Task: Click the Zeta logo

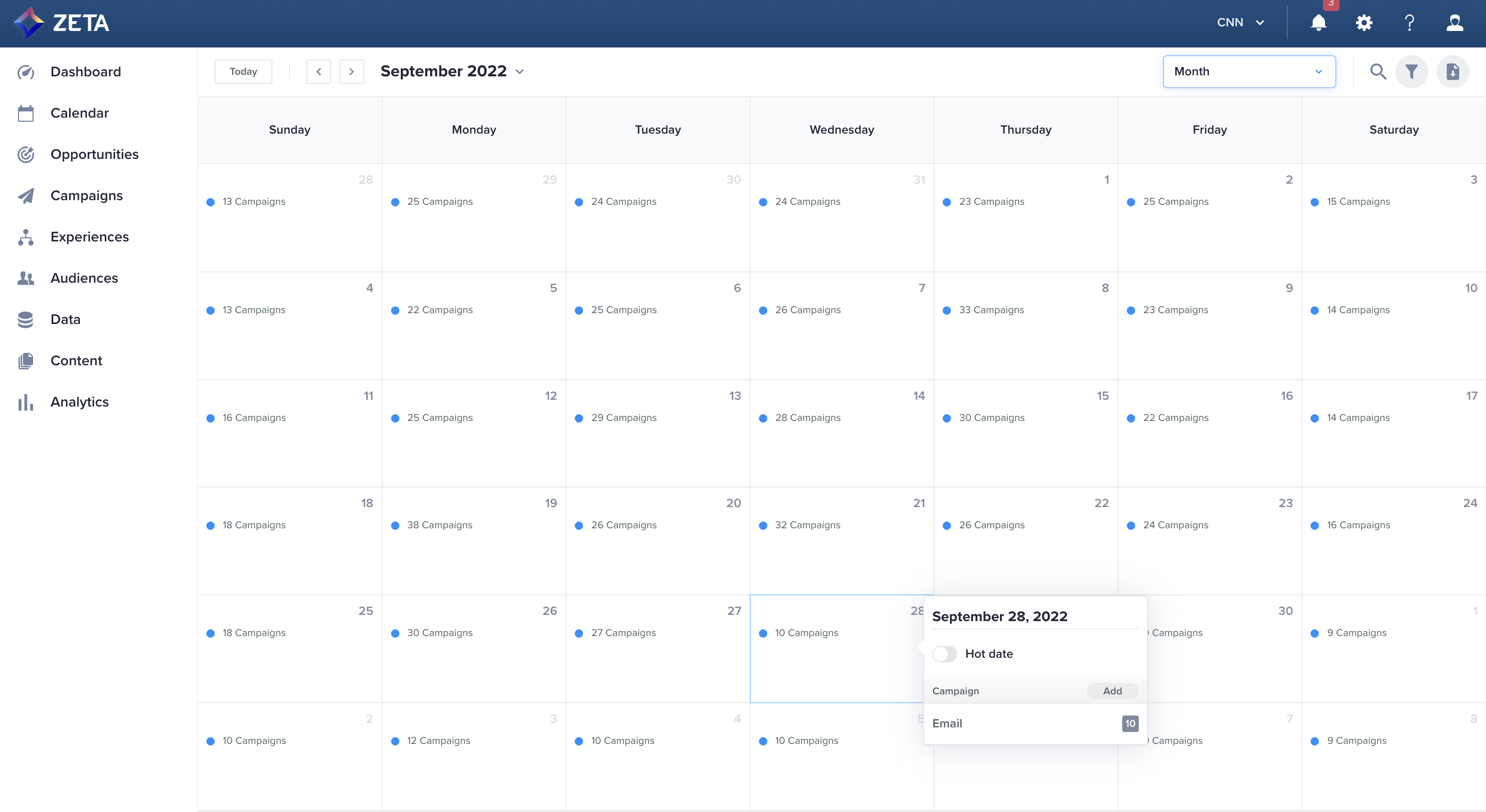Action: [62, 23]
